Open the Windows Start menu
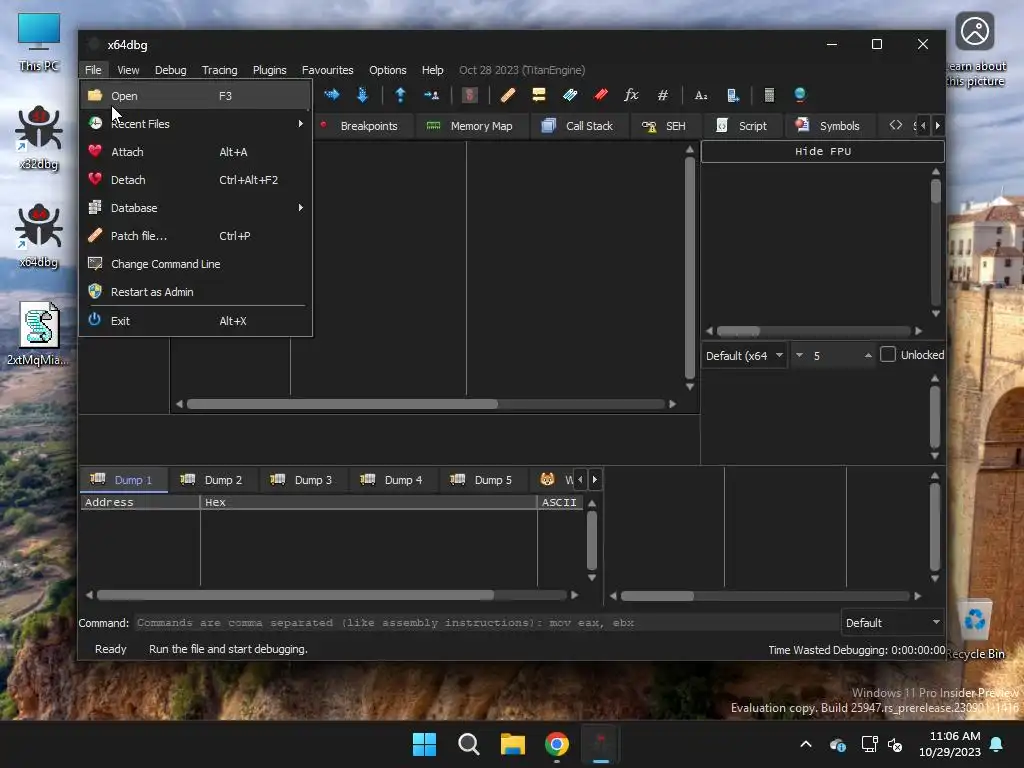 tap(424, 744)
